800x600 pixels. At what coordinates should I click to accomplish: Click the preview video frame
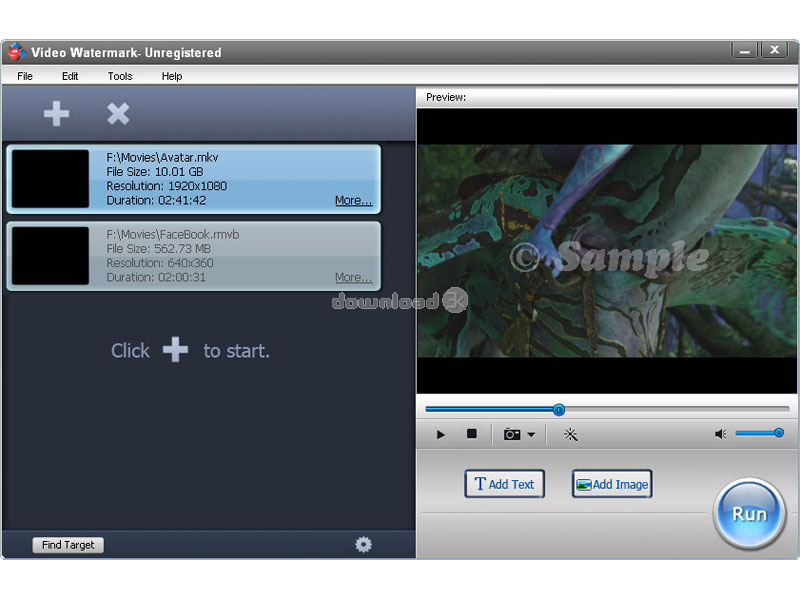pyautogui.click(x=607, y=251)
